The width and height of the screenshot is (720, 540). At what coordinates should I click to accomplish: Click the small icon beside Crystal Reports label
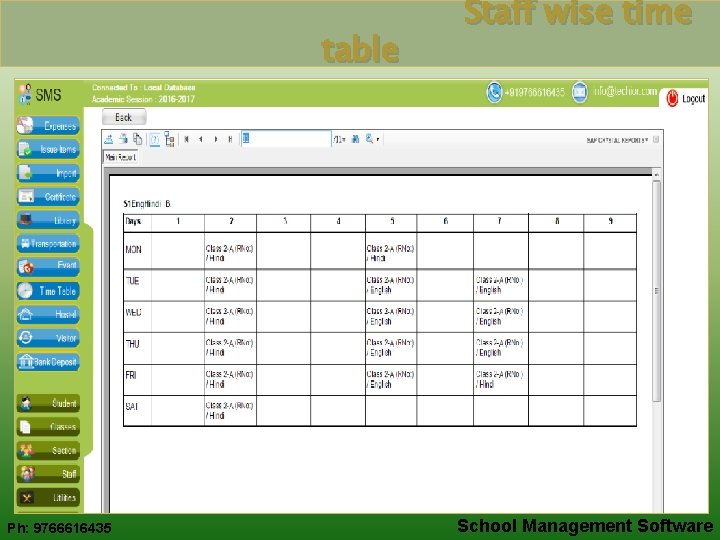(x=656, y=140)
